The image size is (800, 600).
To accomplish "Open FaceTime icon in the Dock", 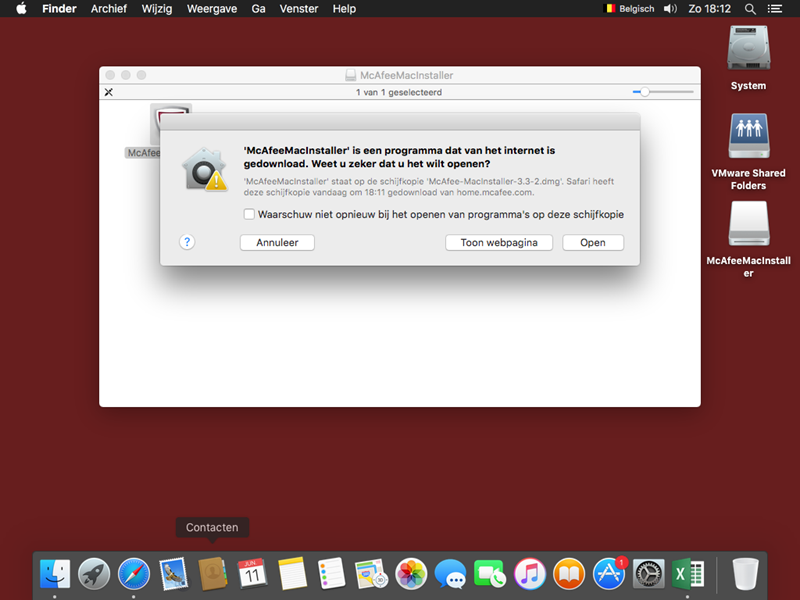I will [x=490, y=573].
